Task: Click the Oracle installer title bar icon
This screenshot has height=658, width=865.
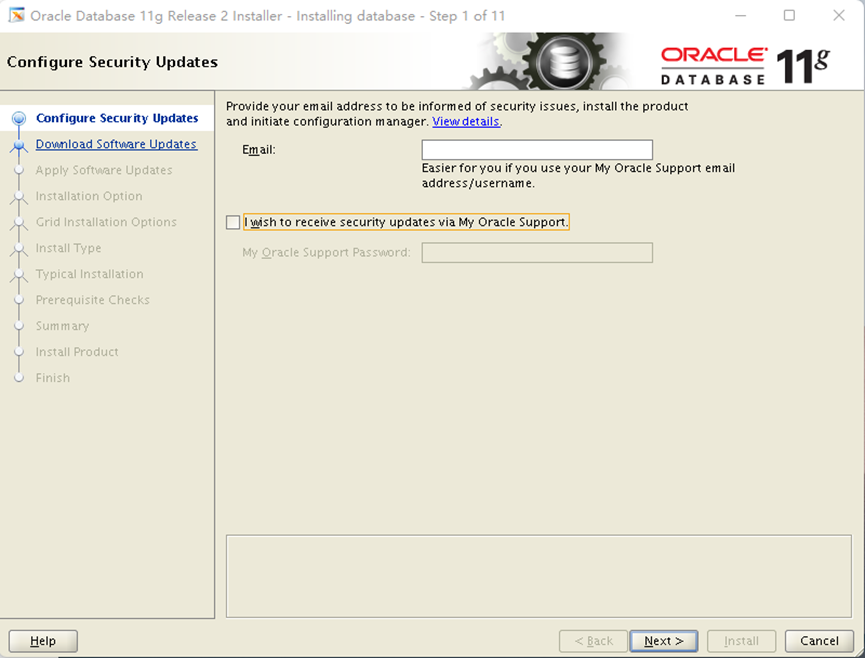Action: (17, 15)
